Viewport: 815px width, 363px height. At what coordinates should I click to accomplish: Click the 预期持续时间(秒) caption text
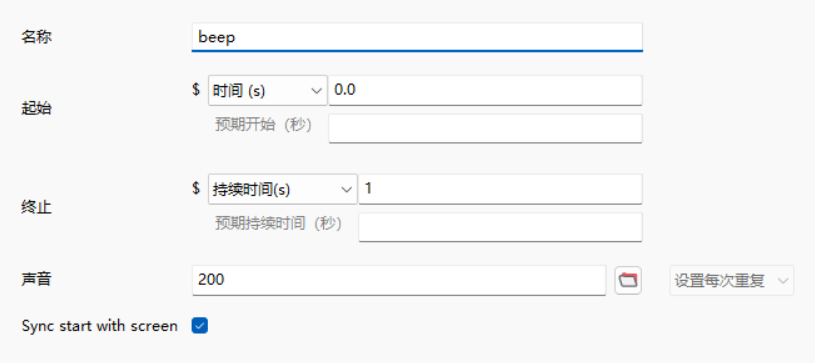point(279,224)
